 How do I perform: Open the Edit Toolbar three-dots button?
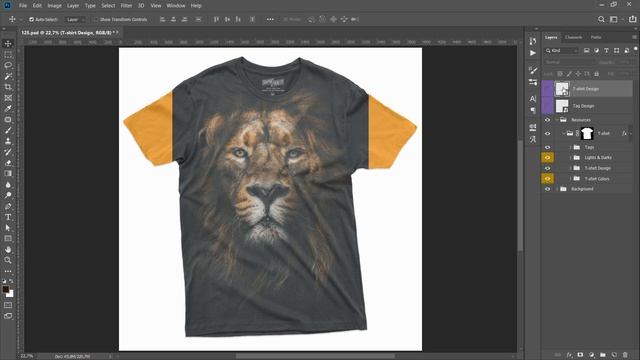[x=8, y=271]
